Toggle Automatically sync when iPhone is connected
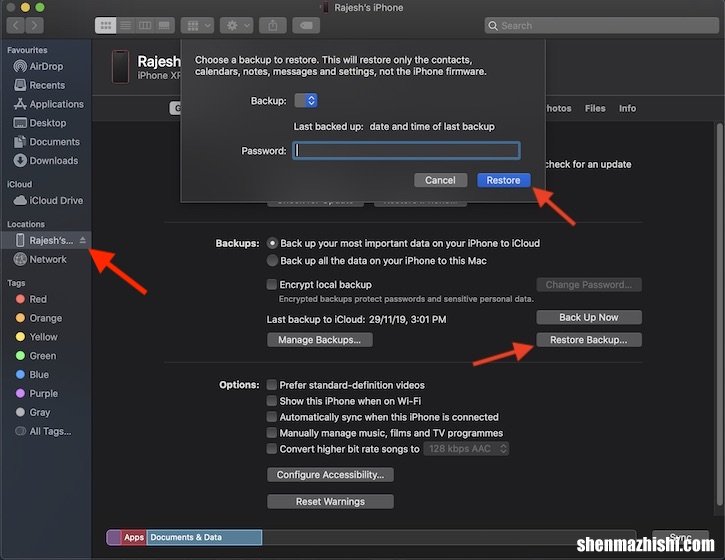 tap(272, 417)
